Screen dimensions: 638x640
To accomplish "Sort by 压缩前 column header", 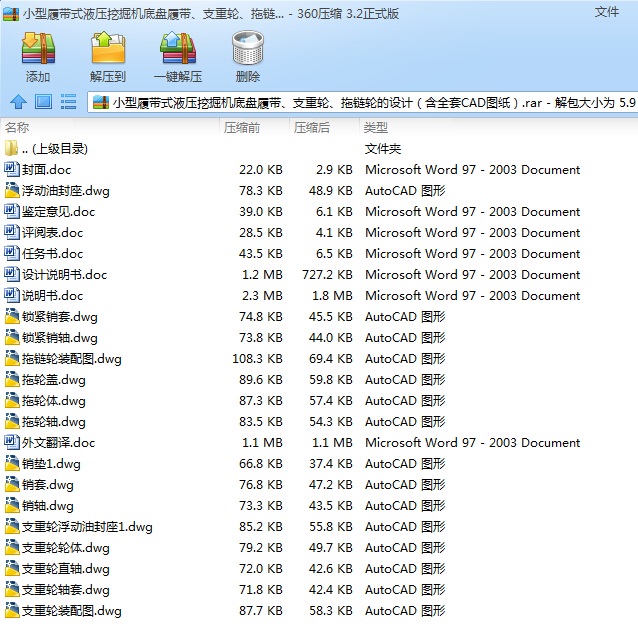I will 242,128.
